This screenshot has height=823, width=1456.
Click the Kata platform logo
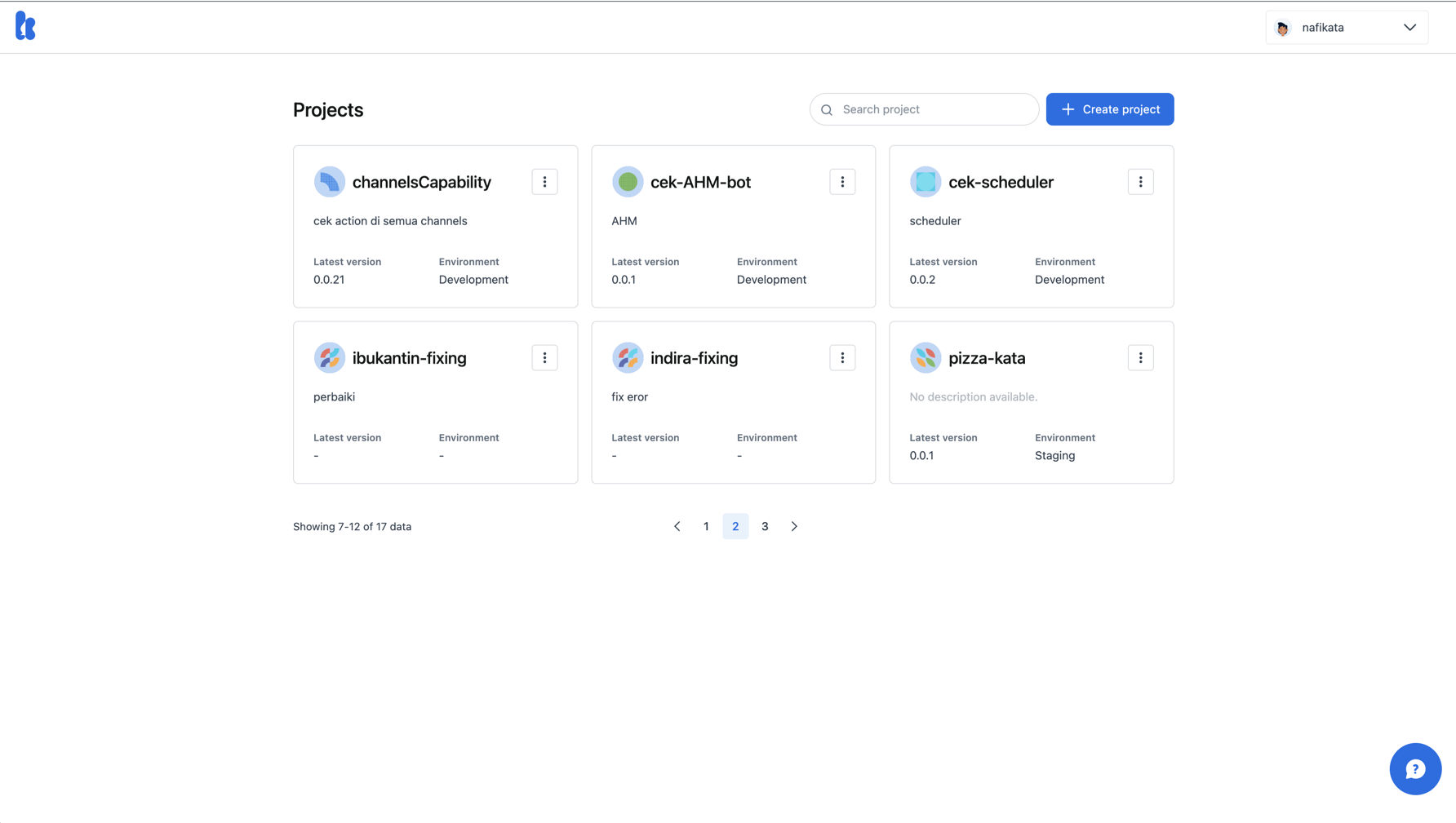coord(26,26)
